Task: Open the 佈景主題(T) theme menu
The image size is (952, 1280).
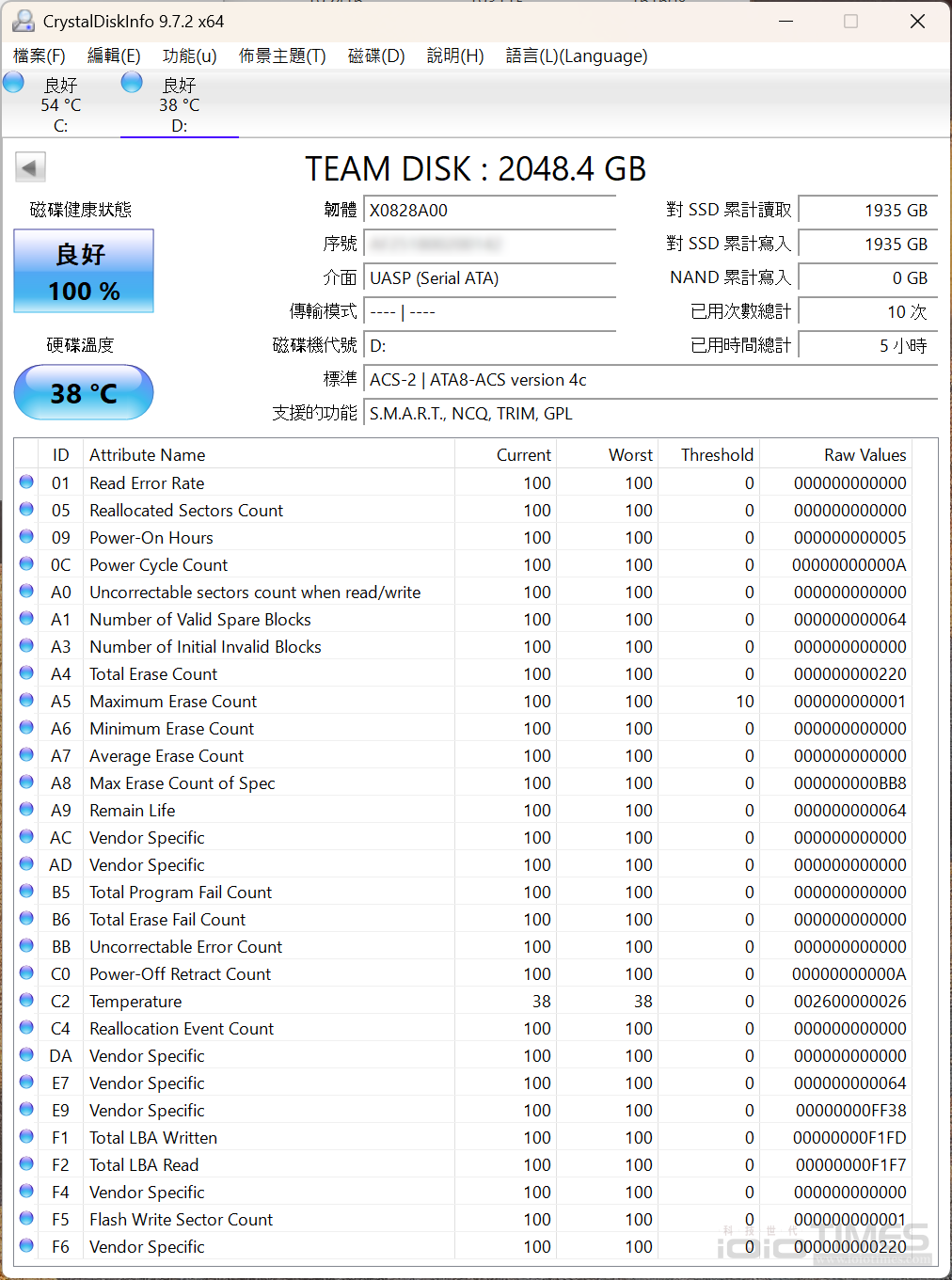Action: (x=281, y=56)
